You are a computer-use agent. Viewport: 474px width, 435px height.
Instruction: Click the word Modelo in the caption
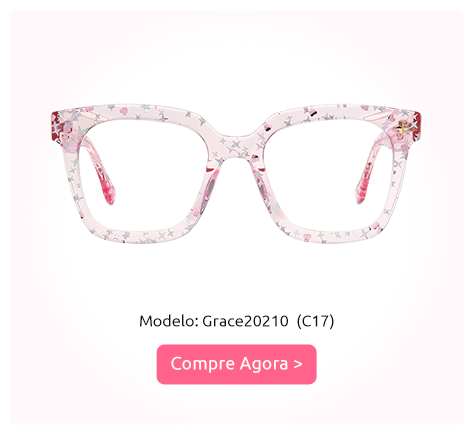pyautogui.click(x=169, y=321)
